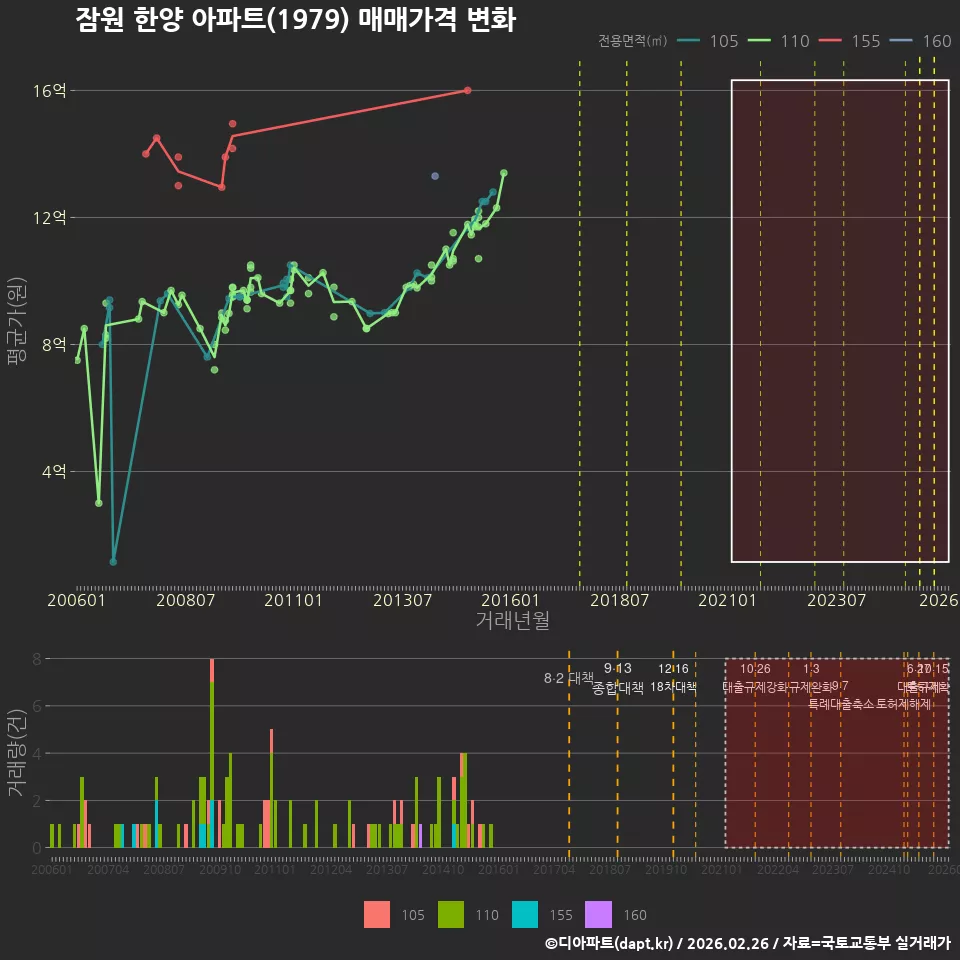Click the 201307 x-axis tick label on price chart
Screen dimensions: 960x960
point(402,600)
